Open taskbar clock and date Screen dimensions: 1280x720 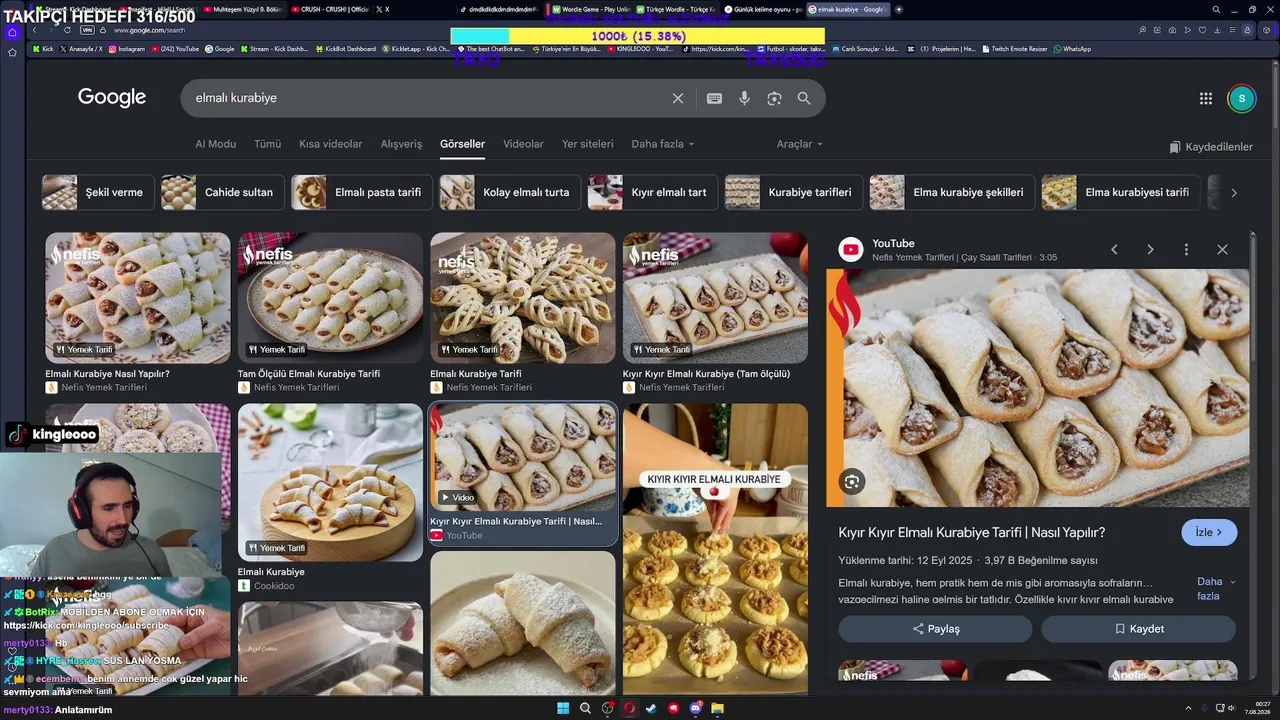[1256, 708]
